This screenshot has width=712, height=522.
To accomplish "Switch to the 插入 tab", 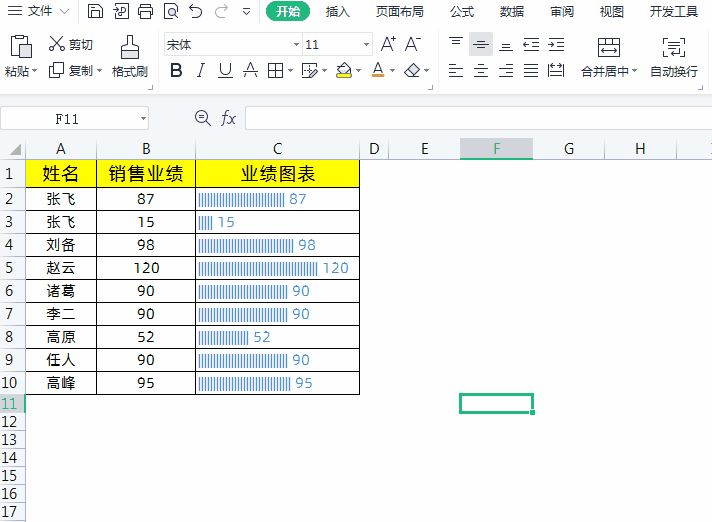I will pyautogui.click(x=337, y=11).
